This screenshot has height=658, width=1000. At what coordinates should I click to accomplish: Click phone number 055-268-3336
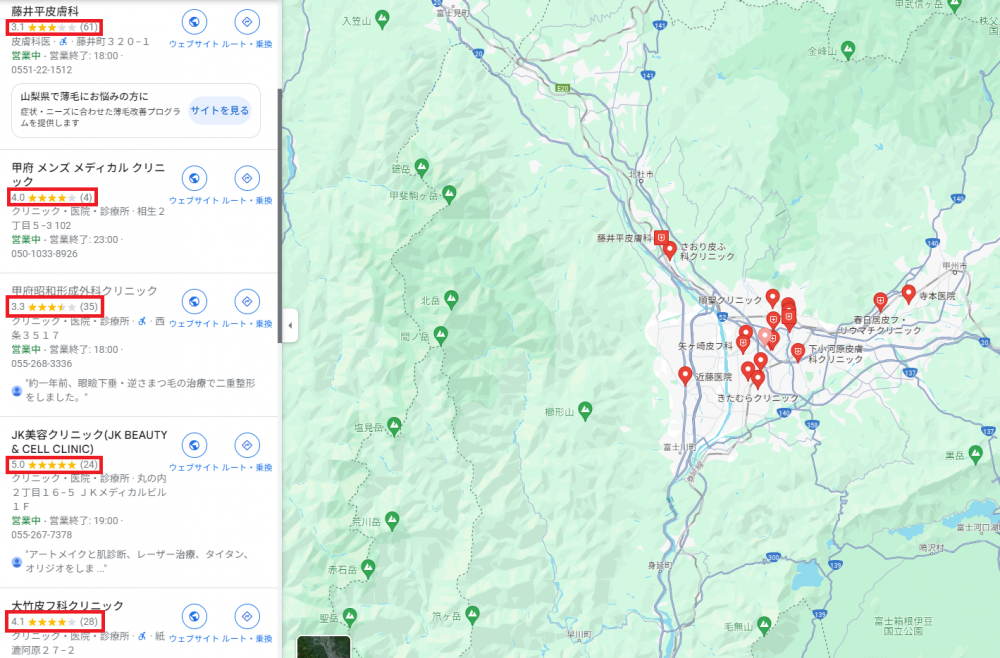41,363
